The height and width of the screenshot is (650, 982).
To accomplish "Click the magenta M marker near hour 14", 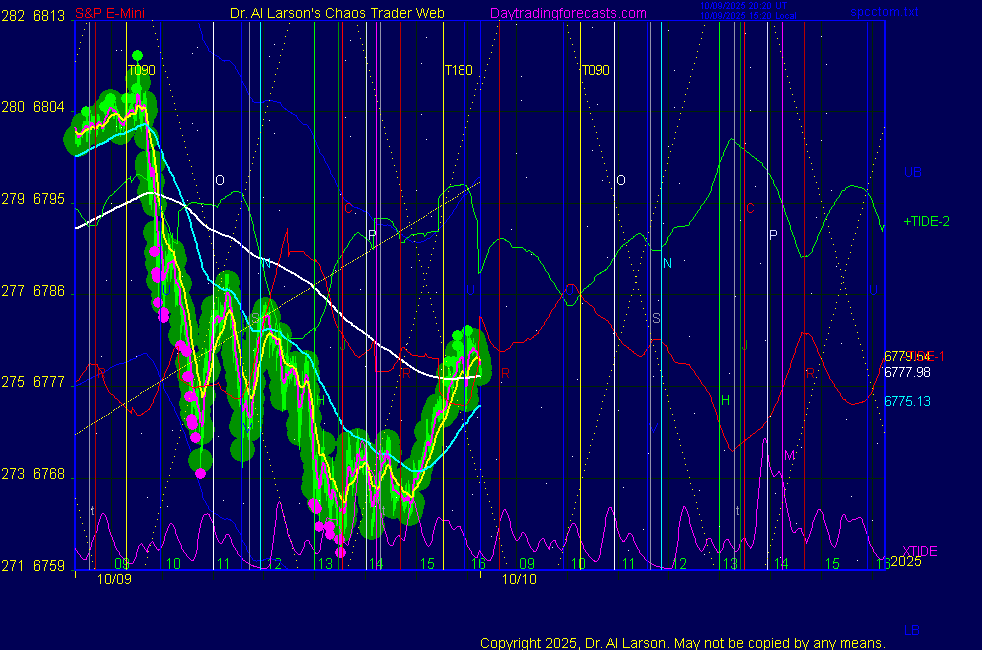I will pos(789,455).
